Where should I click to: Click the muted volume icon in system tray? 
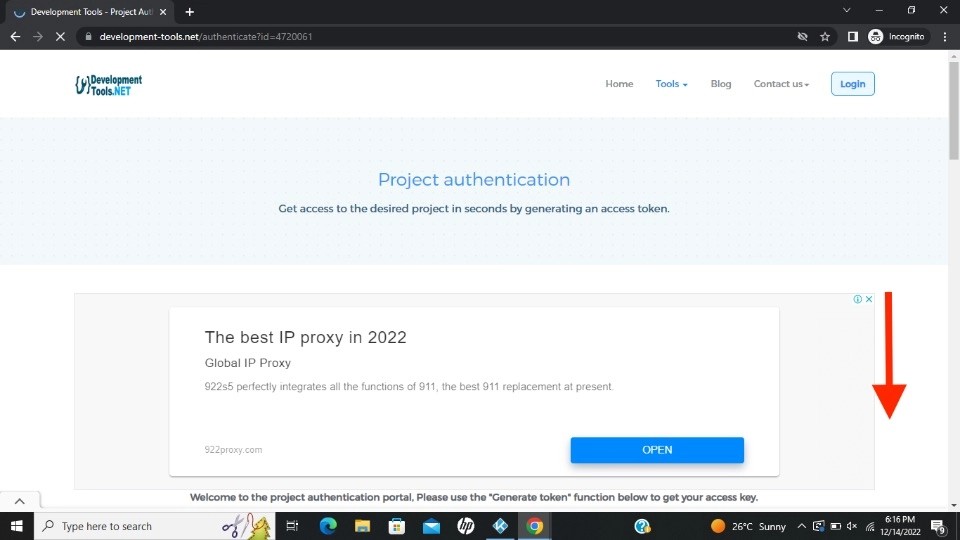[852, 526]
